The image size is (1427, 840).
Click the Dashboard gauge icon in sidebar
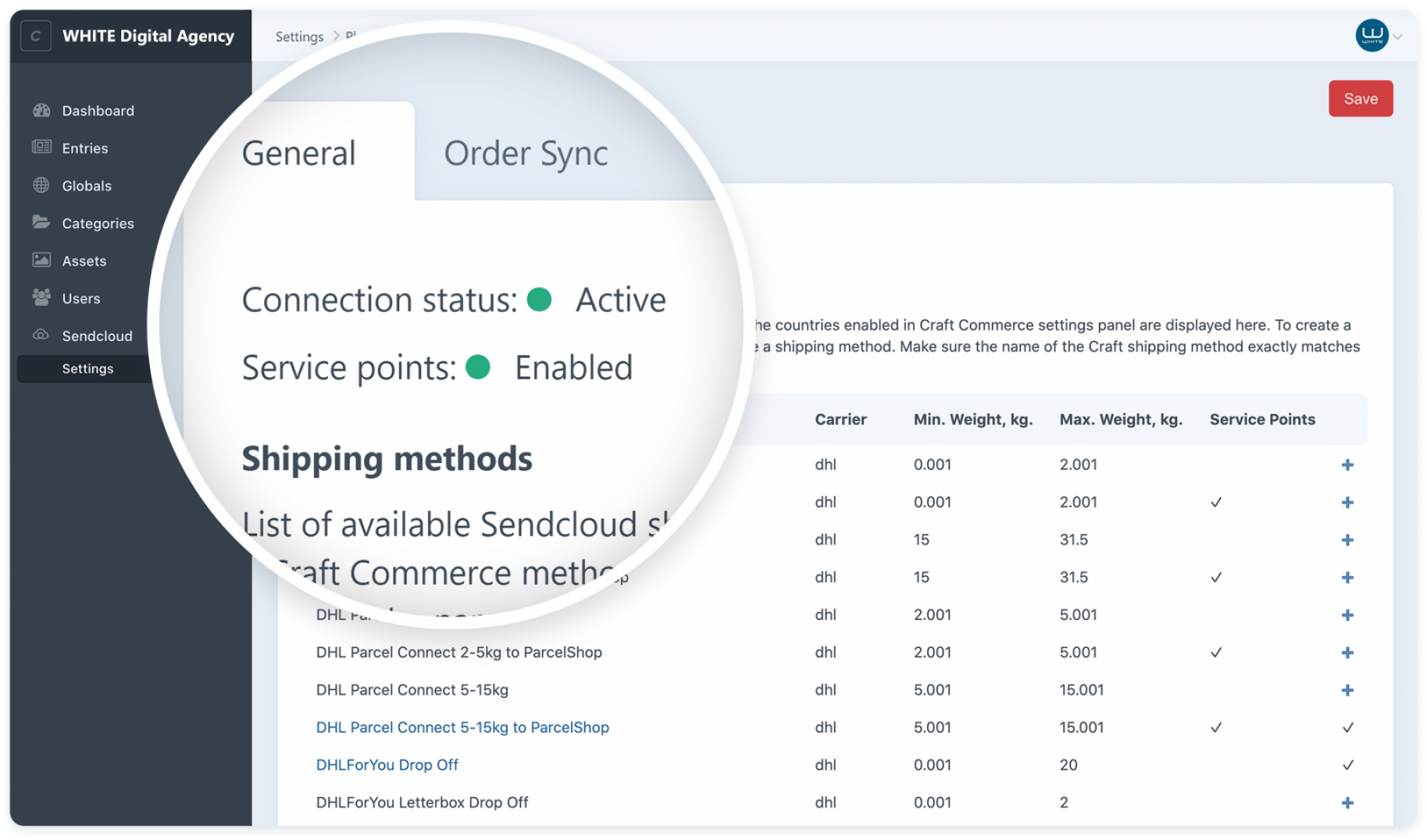(42, 110)
